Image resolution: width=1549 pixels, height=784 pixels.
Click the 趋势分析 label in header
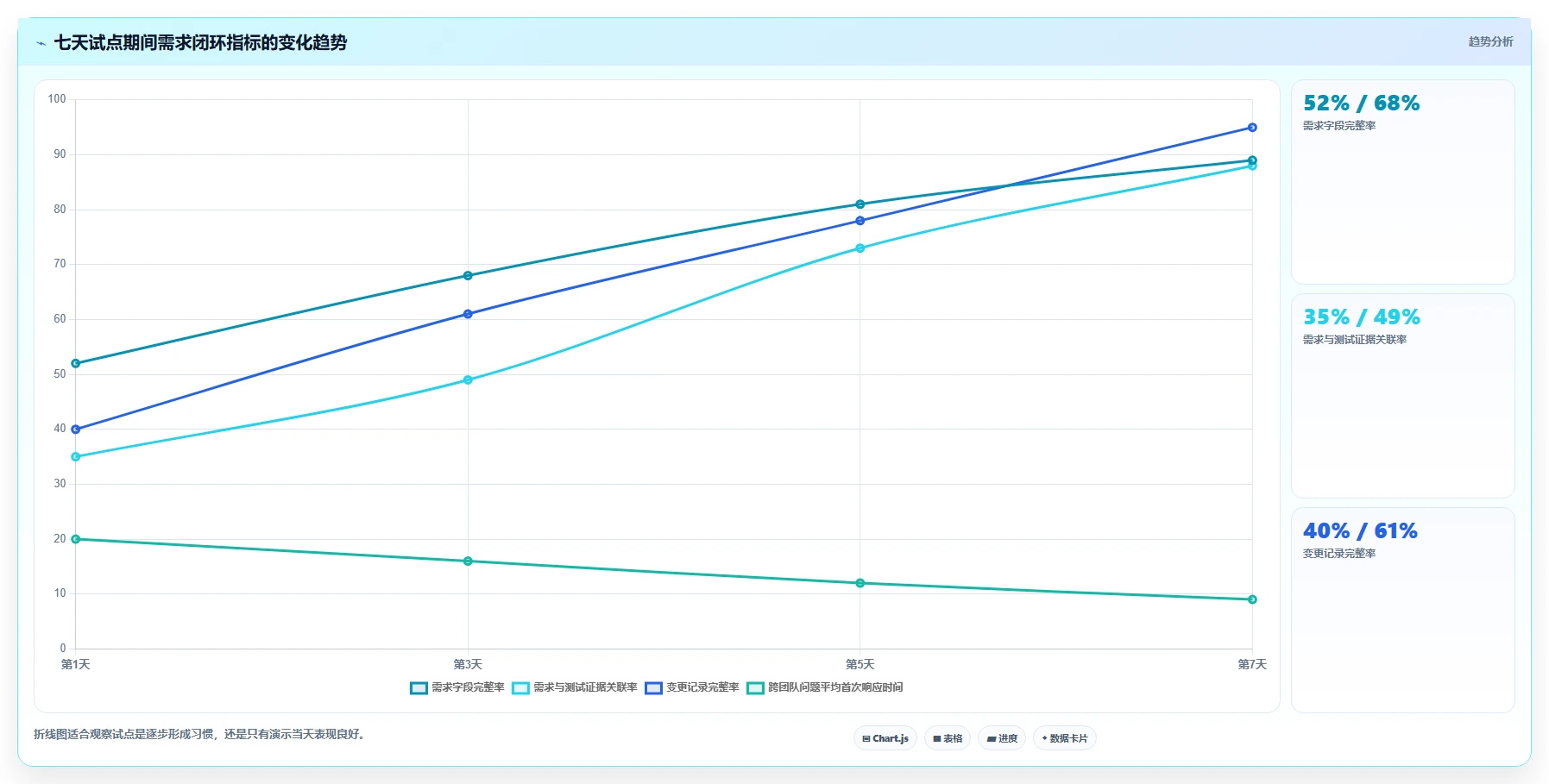[x=1490, y=41]
